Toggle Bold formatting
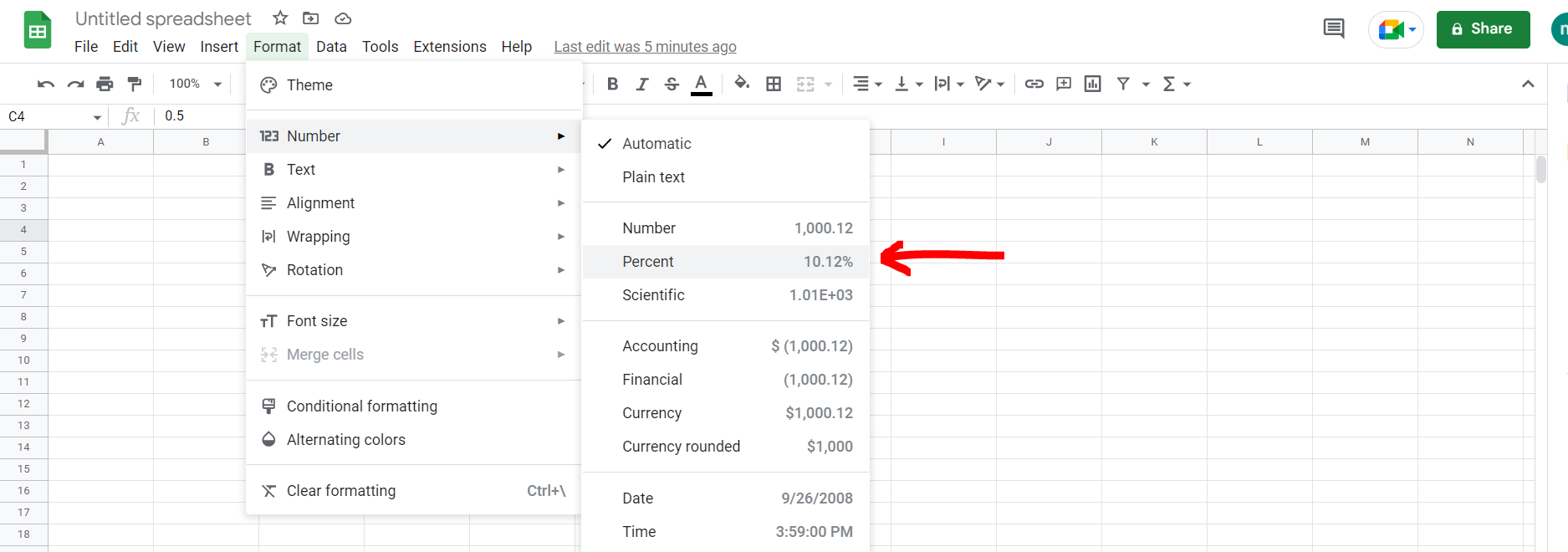 pyautogui.click(x=612, y=84)
